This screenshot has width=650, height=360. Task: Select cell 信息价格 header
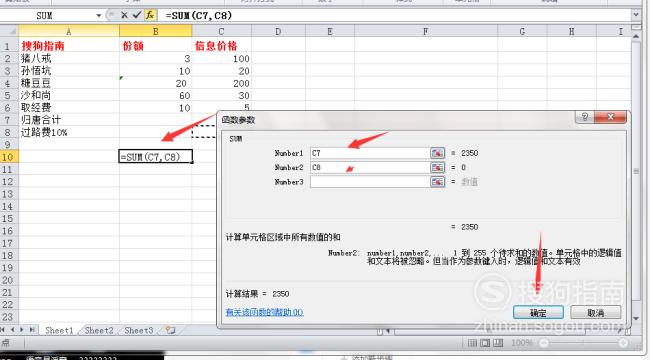point(221,46)
